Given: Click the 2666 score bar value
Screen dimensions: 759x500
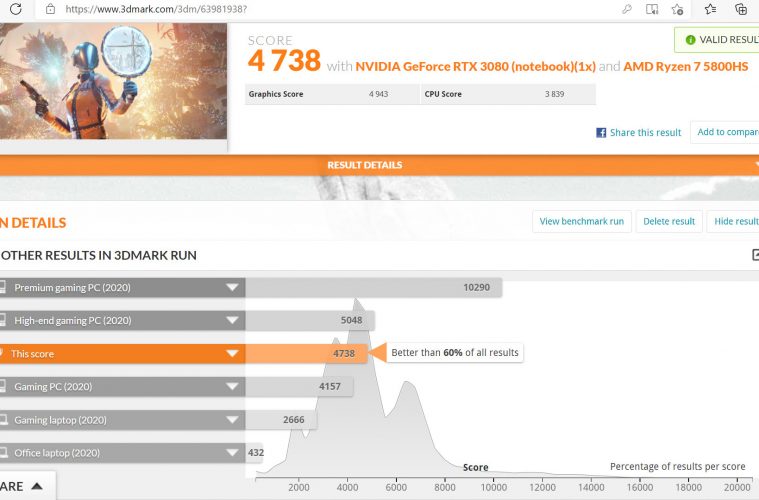Looking at the screenshot, I should click(294, 420).
